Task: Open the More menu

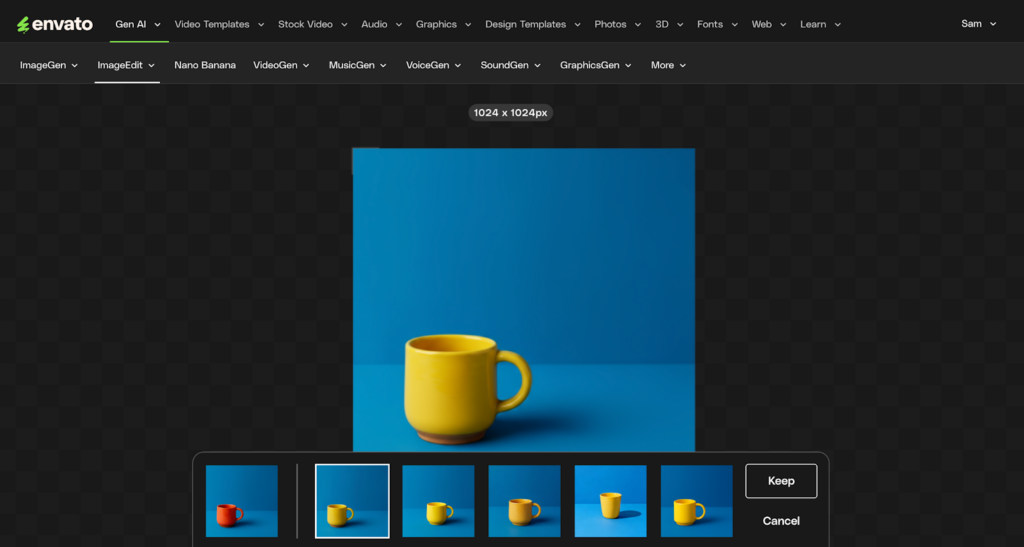Action: pos(668,65)
